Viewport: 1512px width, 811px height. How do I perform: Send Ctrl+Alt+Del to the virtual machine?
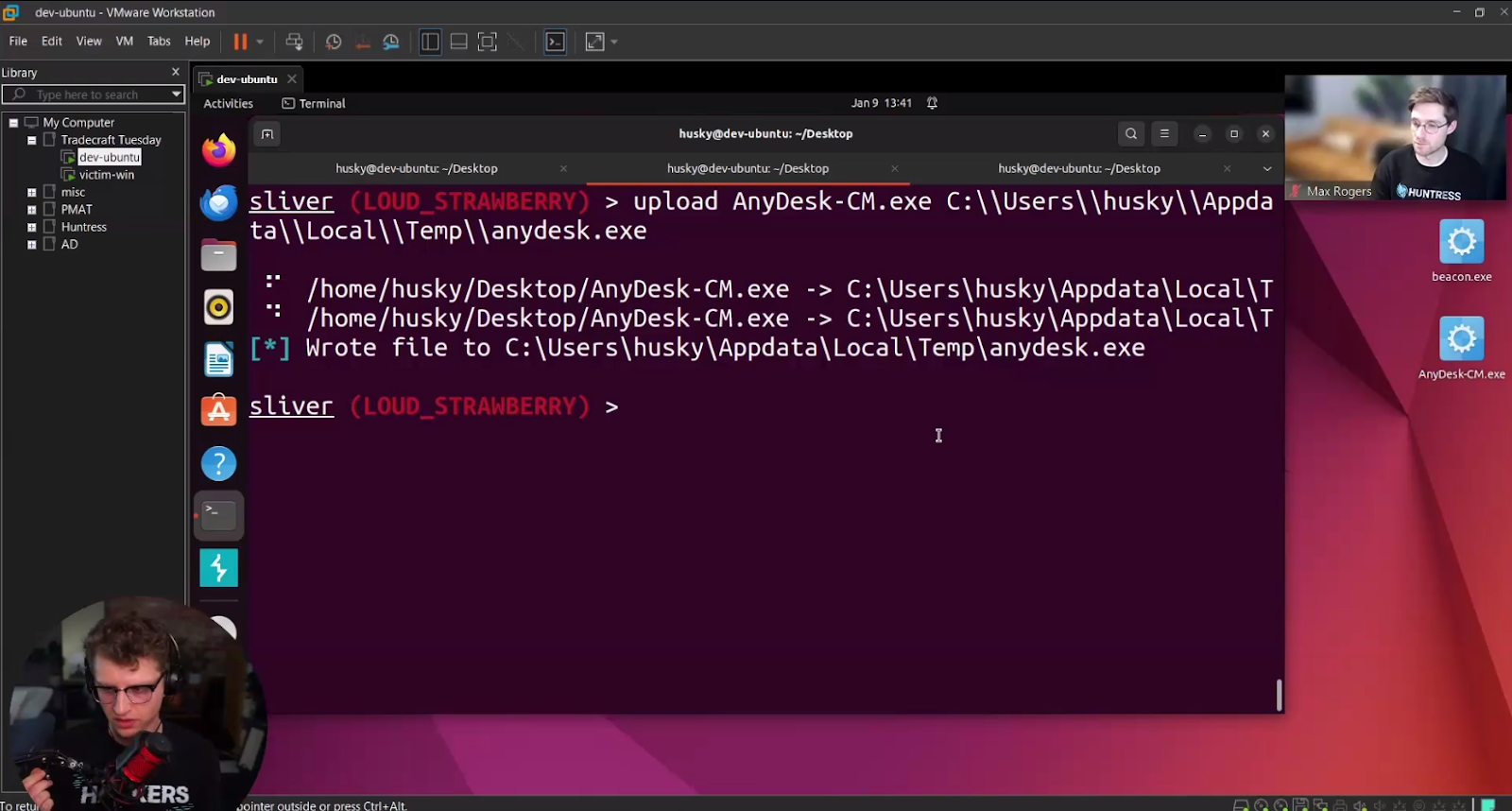[295, 42]
